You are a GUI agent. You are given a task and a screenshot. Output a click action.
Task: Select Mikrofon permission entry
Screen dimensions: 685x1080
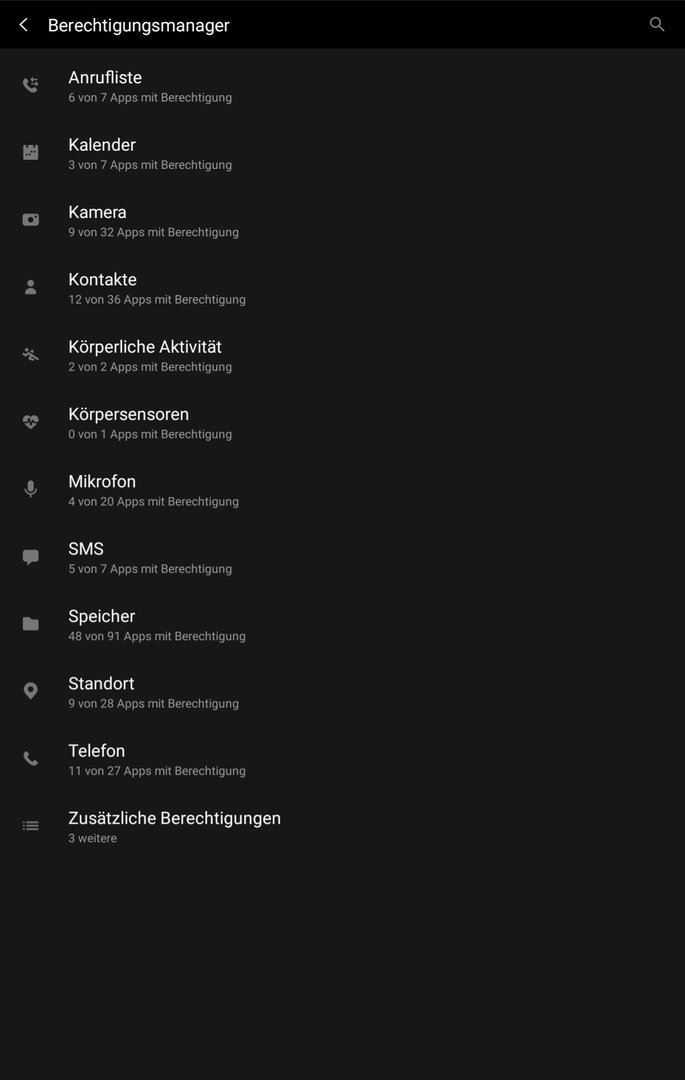click(x=342, y=490)
